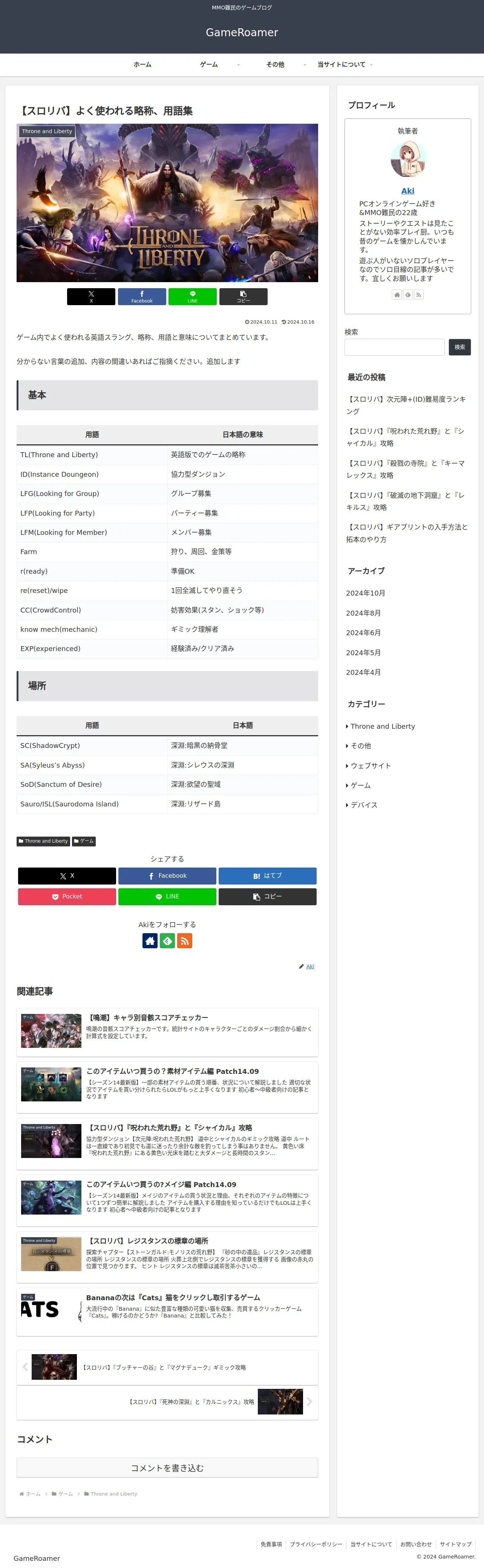The width and height of the screenshot is (484, 1568).
Task: Click コメントを書き込む button
Action: pos(167,1468)
